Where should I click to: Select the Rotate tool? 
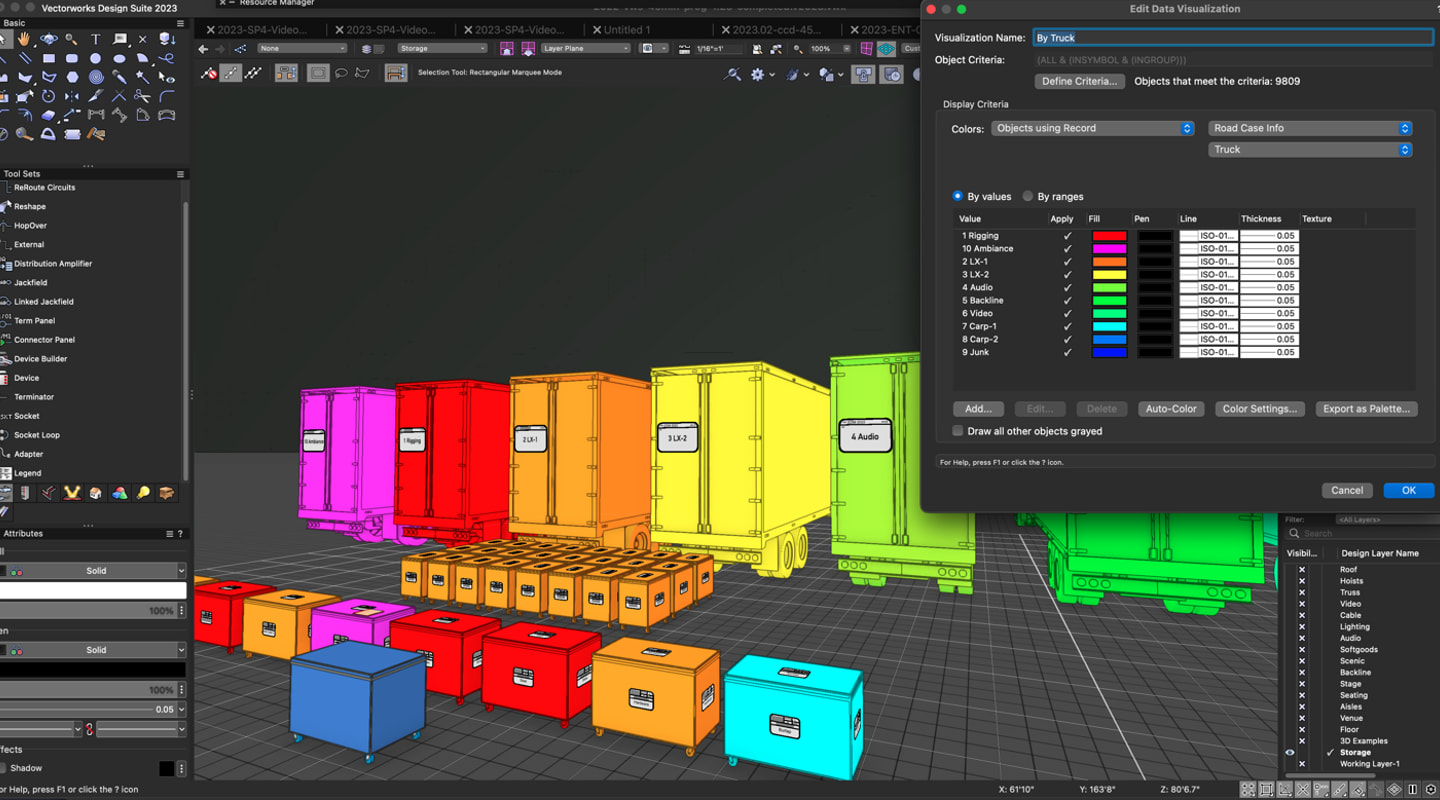(x=48, y=96)
